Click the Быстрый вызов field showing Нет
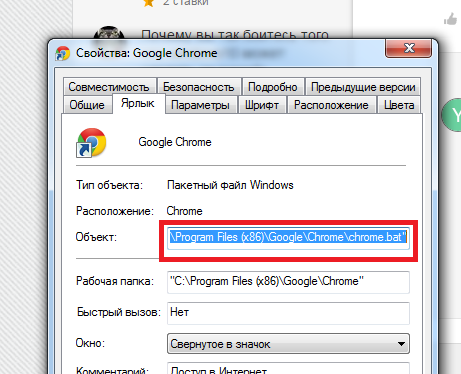 coord(288,313)
